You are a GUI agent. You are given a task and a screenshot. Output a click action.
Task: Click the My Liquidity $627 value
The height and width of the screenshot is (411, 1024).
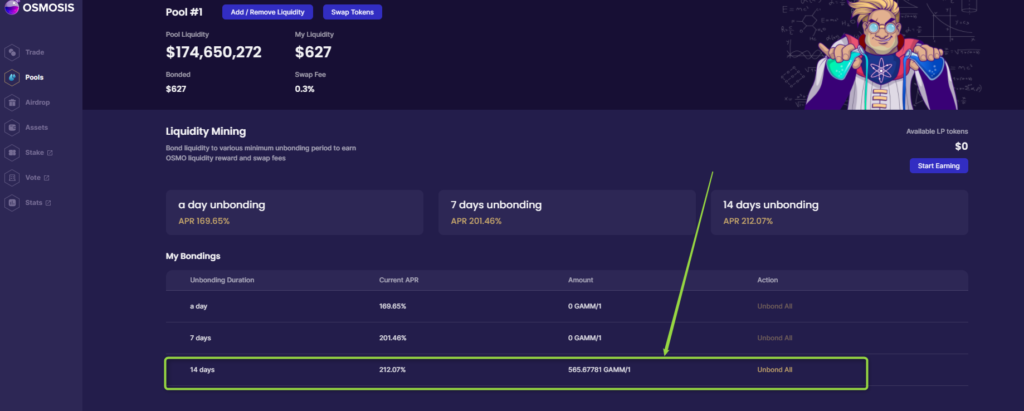(x=313, y=52)
